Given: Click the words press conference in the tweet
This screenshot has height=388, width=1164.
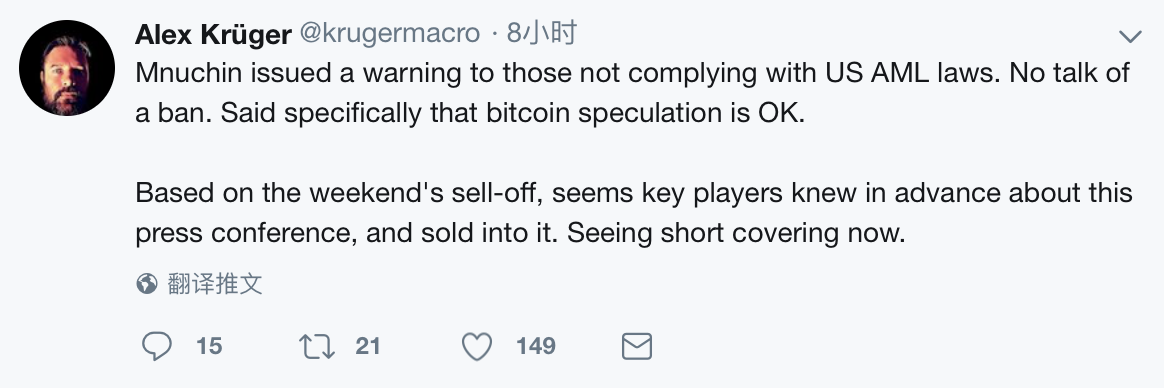Looking at the screenshot, I should [244, 234].
